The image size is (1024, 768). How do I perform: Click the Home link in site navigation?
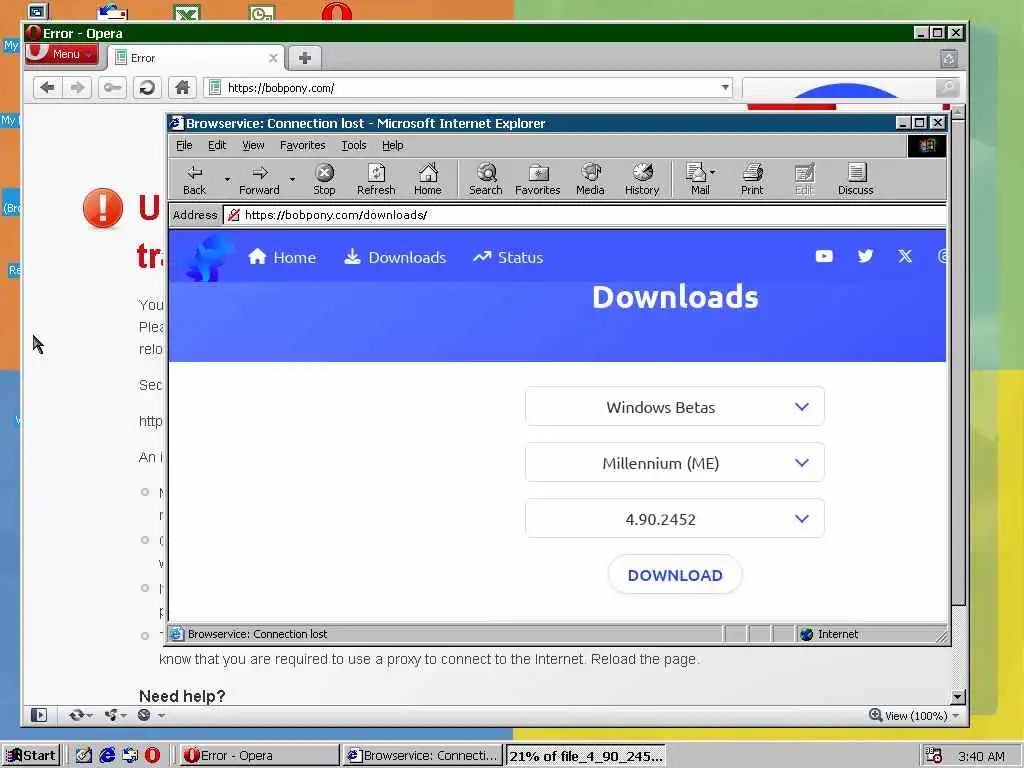click(x=282, y=257)
